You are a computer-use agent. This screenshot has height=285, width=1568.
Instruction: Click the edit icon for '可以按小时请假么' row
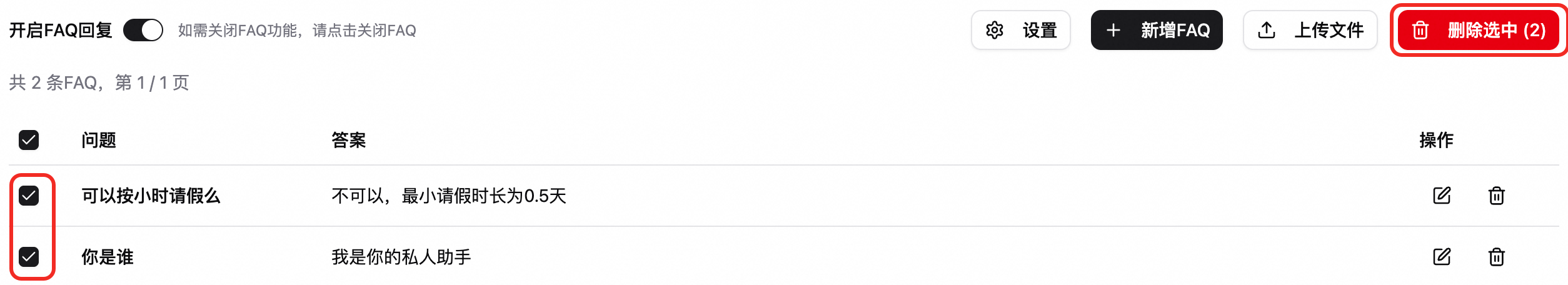pyautogui.click(x=1441, y=196)
